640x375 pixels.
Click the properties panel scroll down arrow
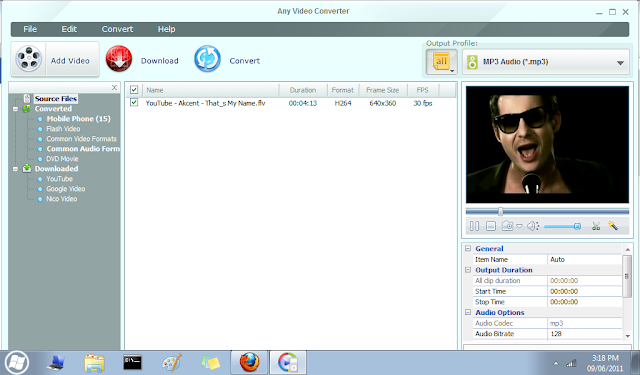coord(627,336)
